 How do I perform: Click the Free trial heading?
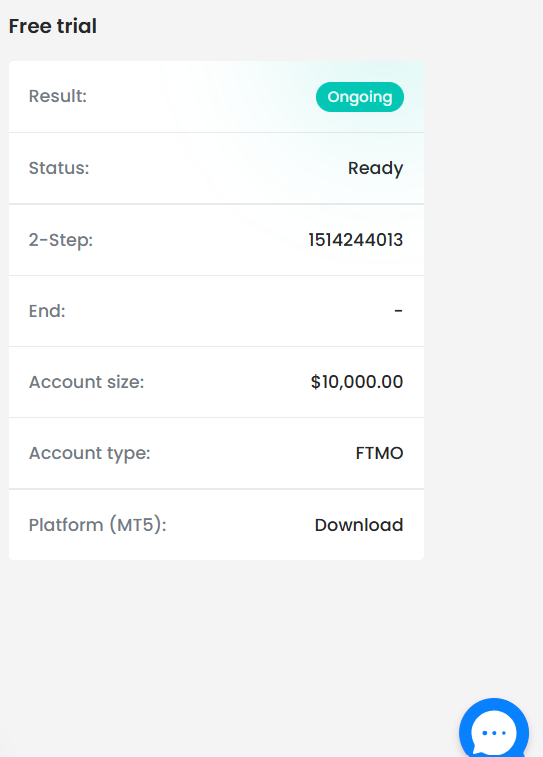click(53, 26)
